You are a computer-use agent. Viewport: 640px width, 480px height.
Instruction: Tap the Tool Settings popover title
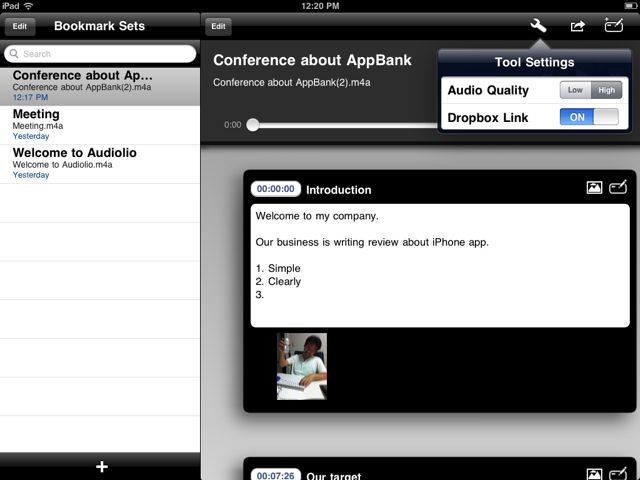tap(534, 62)
